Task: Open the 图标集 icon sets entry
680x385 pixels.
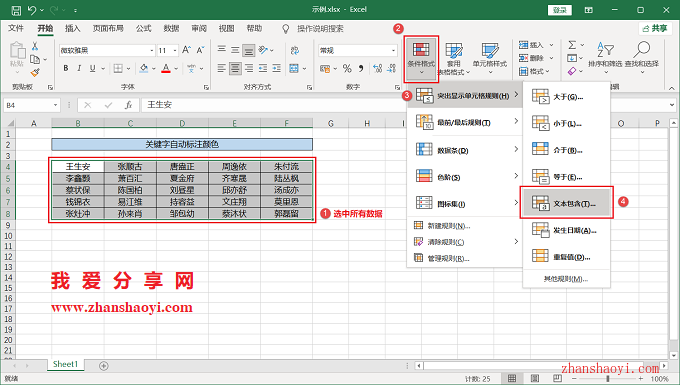Action: click(465, 203)
